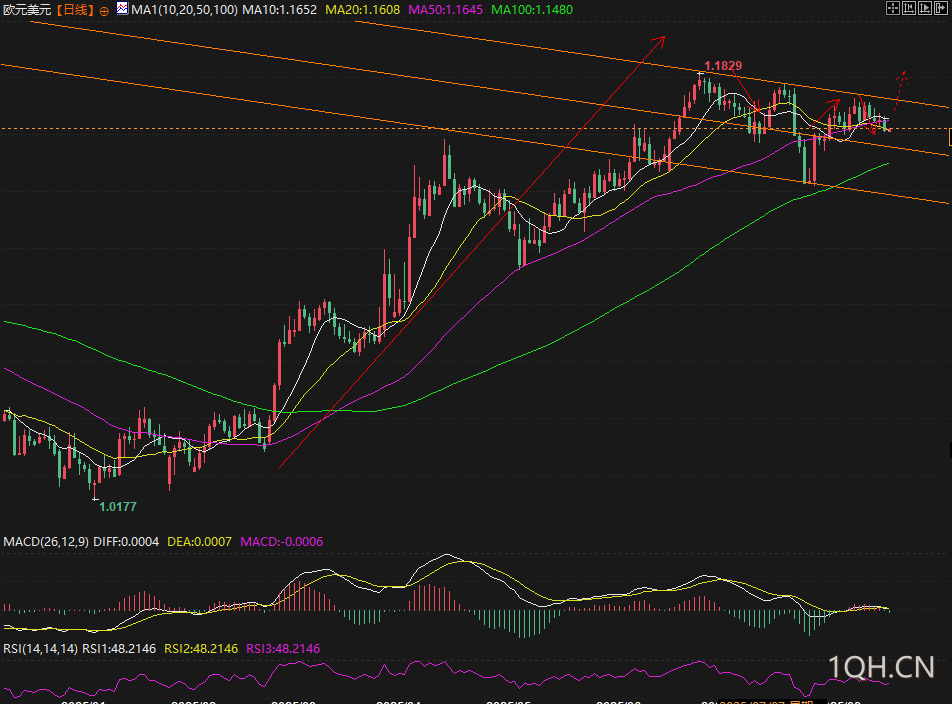Click the small chart indicator icon before MA1
Viewport: 952px width, 704px height.
[x=122, y=8]
